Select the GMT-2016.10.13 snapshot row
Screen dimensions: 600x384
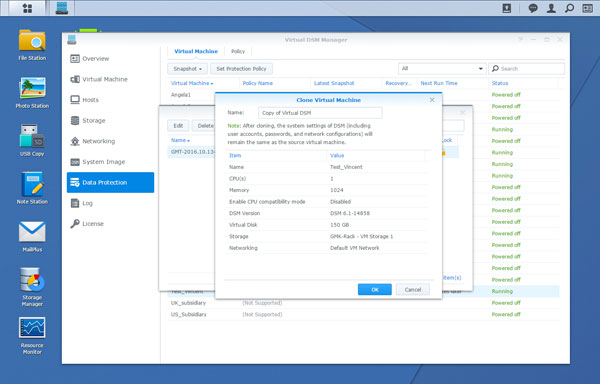tap(191, 152)
